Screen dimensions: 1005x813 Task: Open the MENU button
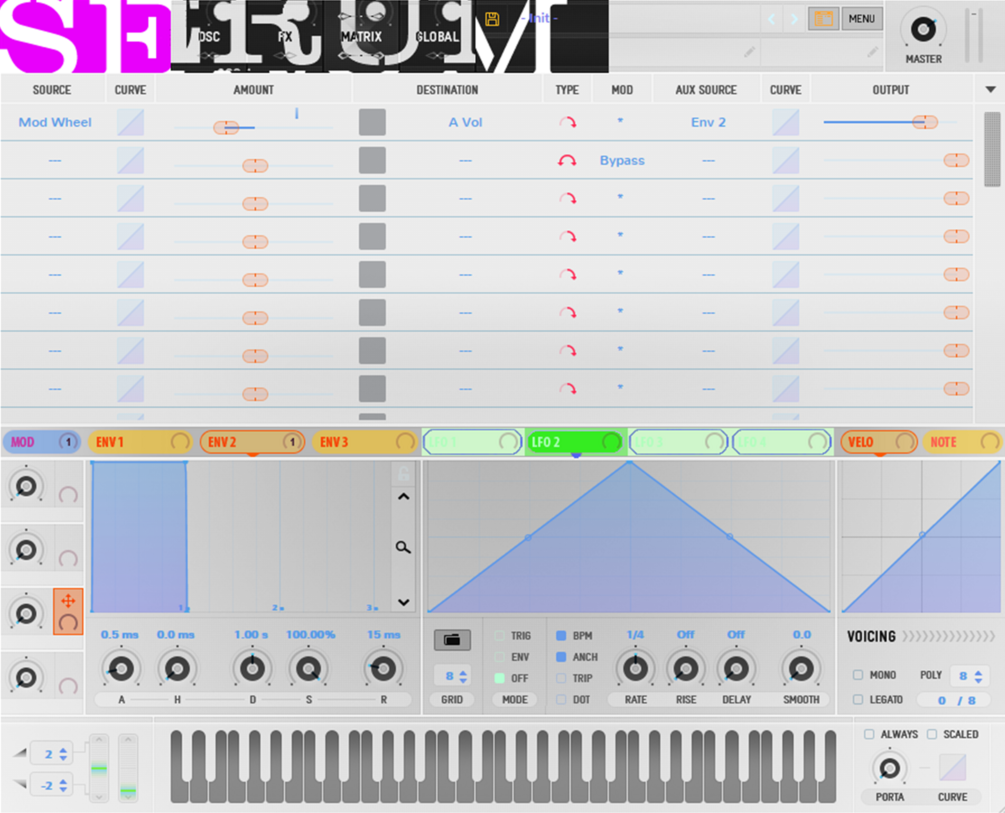click(x=861, y=19)
